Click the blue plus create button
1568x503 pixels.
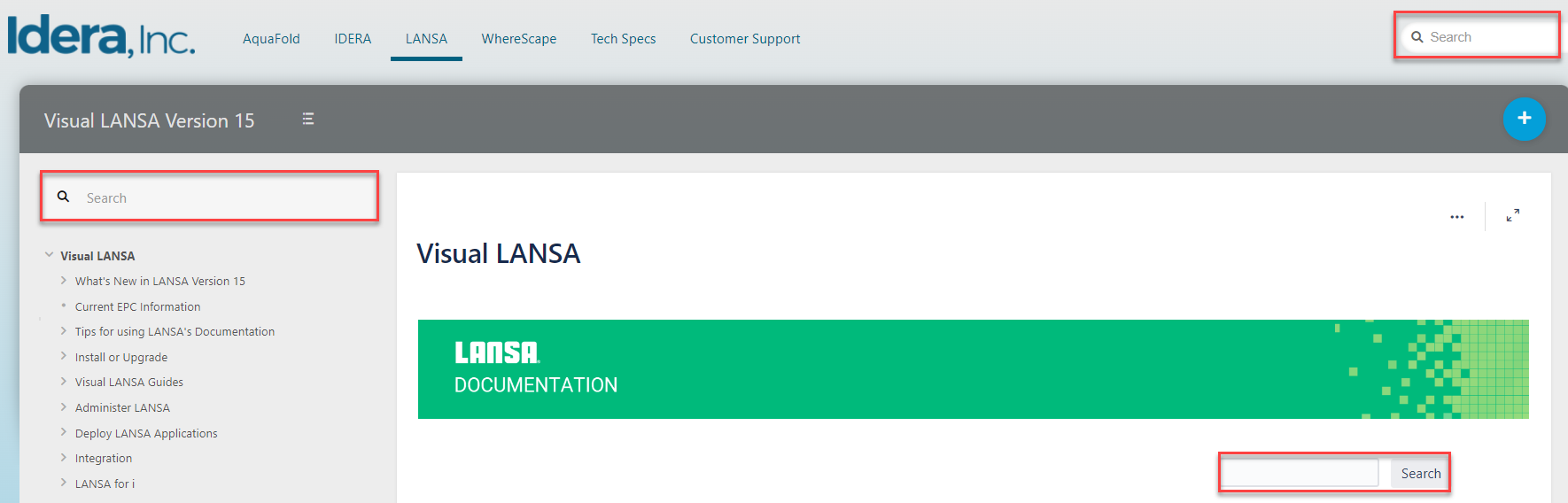1524,119
